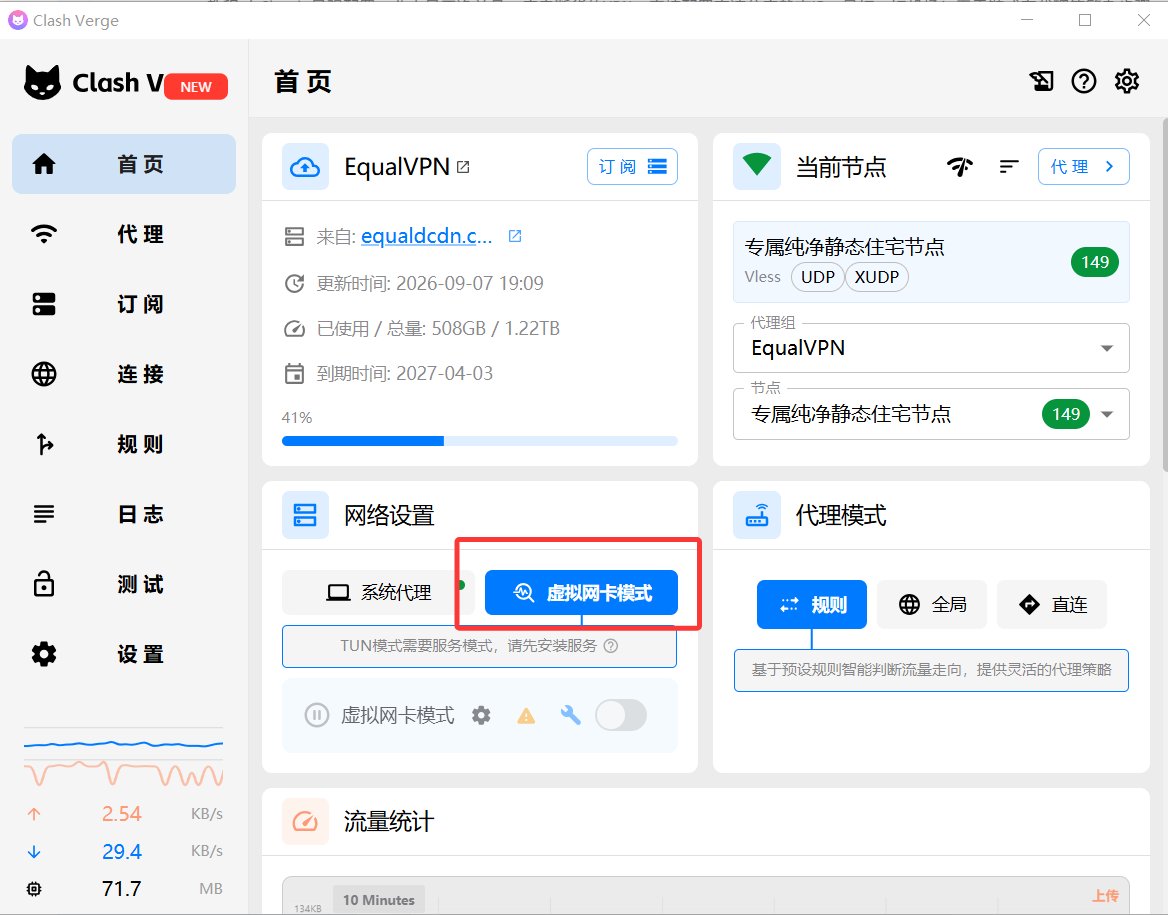The image size is (1168, 915).
Task: Toggle the 虚拟网卡模式 switch
Action: pyautogui.click(x=621, y=715)
